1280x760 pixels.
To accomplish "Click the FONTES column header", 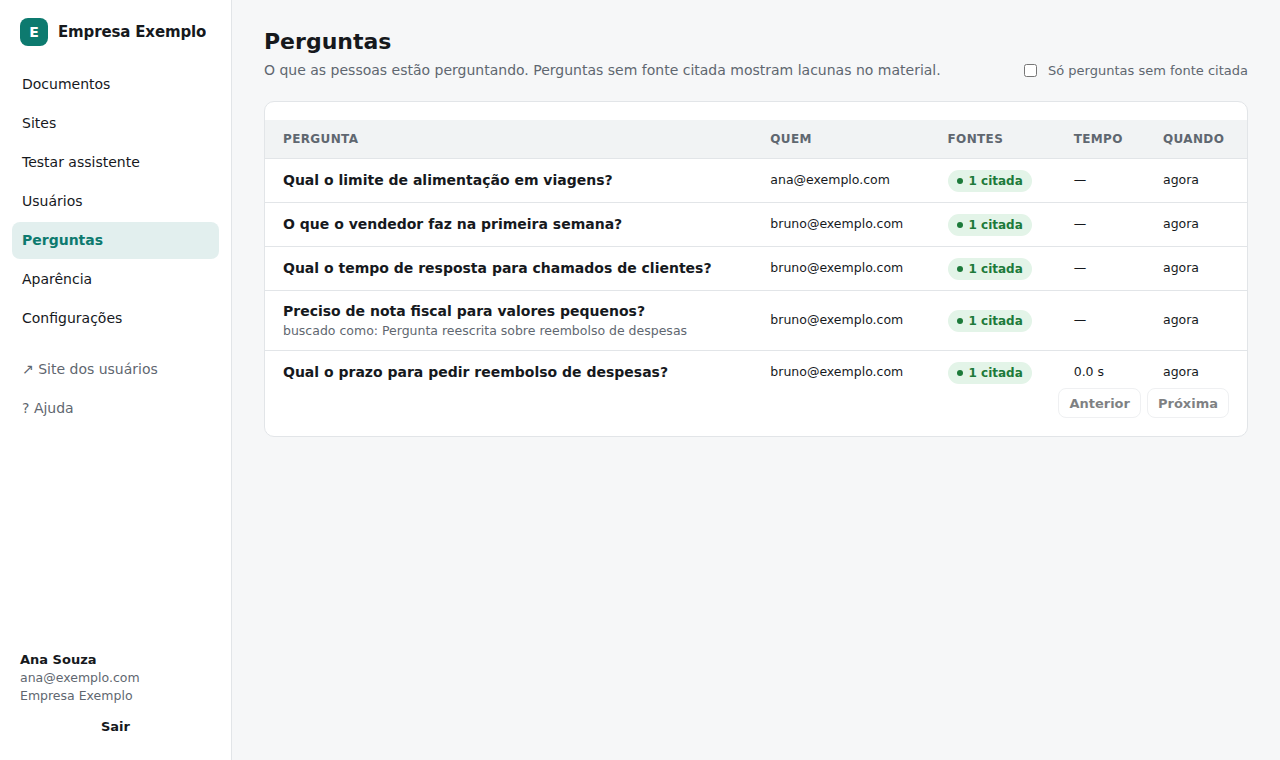I will (975, 139).
